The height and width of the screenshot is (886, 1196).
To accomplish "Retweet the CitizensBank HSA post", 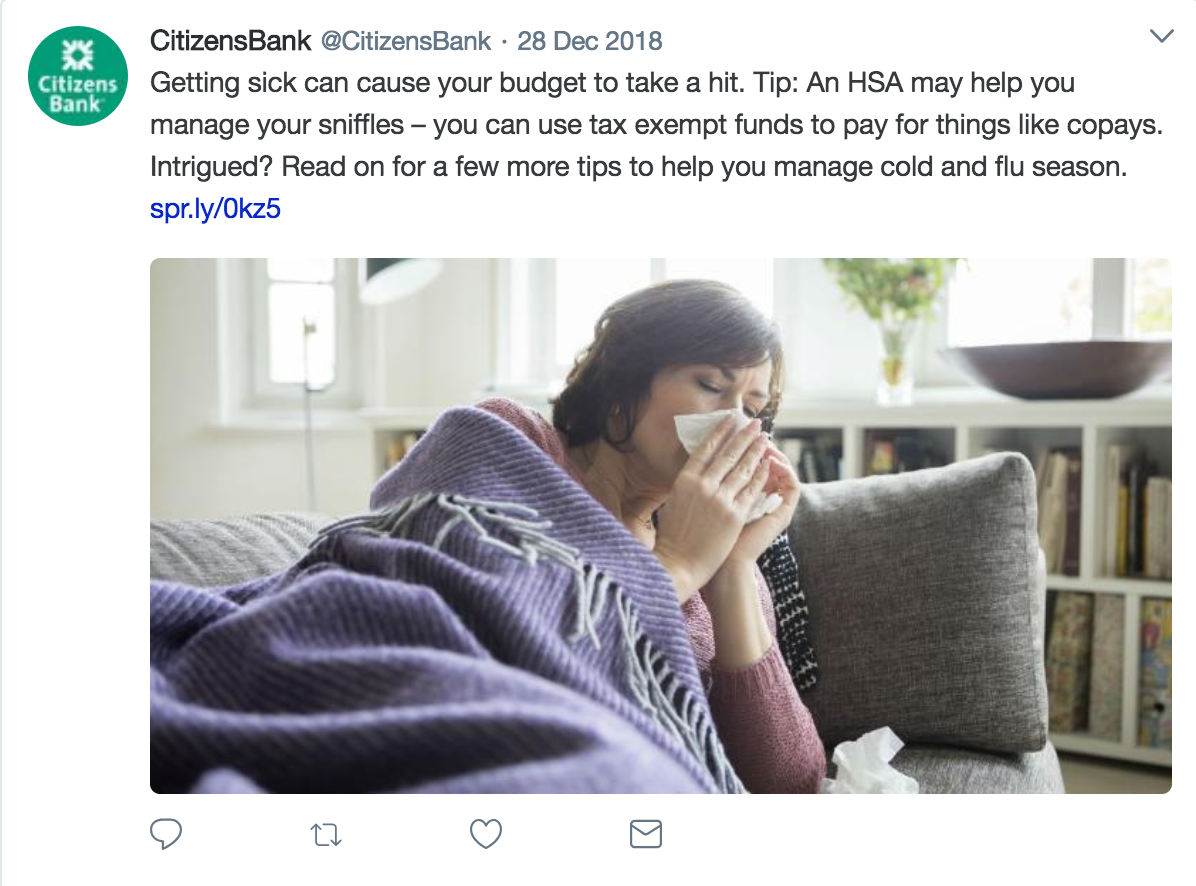I will tap(326, 835).
